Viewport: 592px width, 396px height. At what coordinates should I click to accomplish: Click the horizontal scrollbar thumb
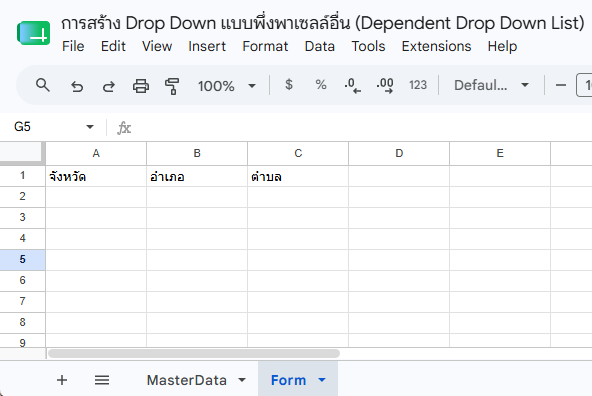(194, 354)
